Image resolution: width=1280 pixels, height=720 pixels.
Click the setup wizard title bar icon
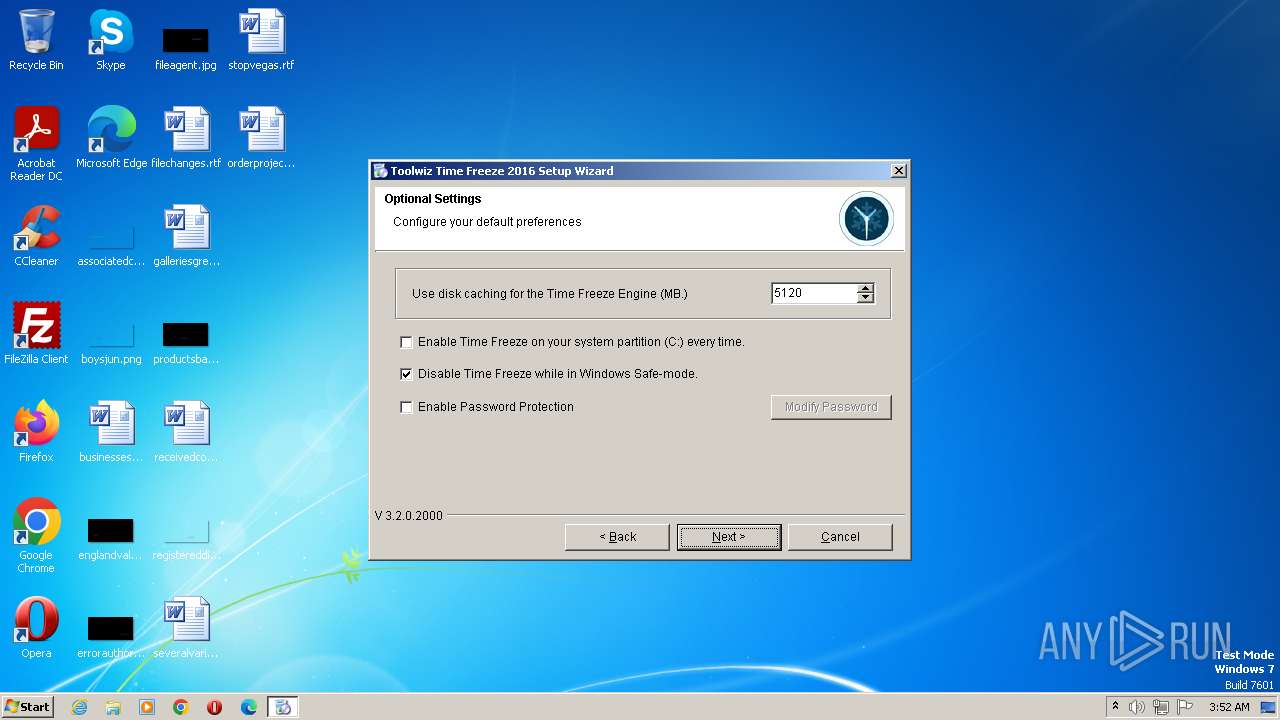(381, 171)
